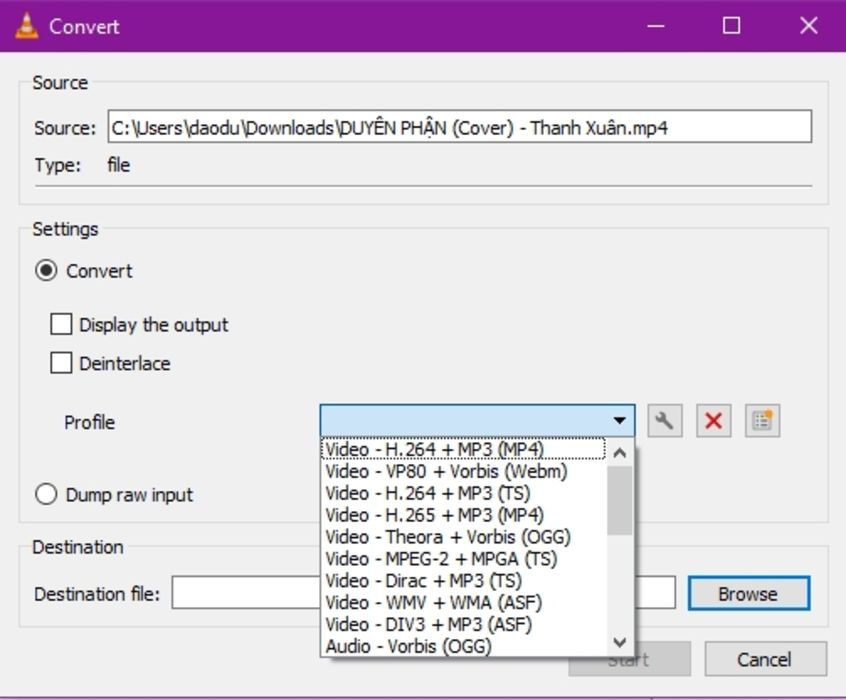Choose Video - H.264 + MP3 (TS) profile
Viewport: 846px width, 700px height.
click(x=463, y=493)
